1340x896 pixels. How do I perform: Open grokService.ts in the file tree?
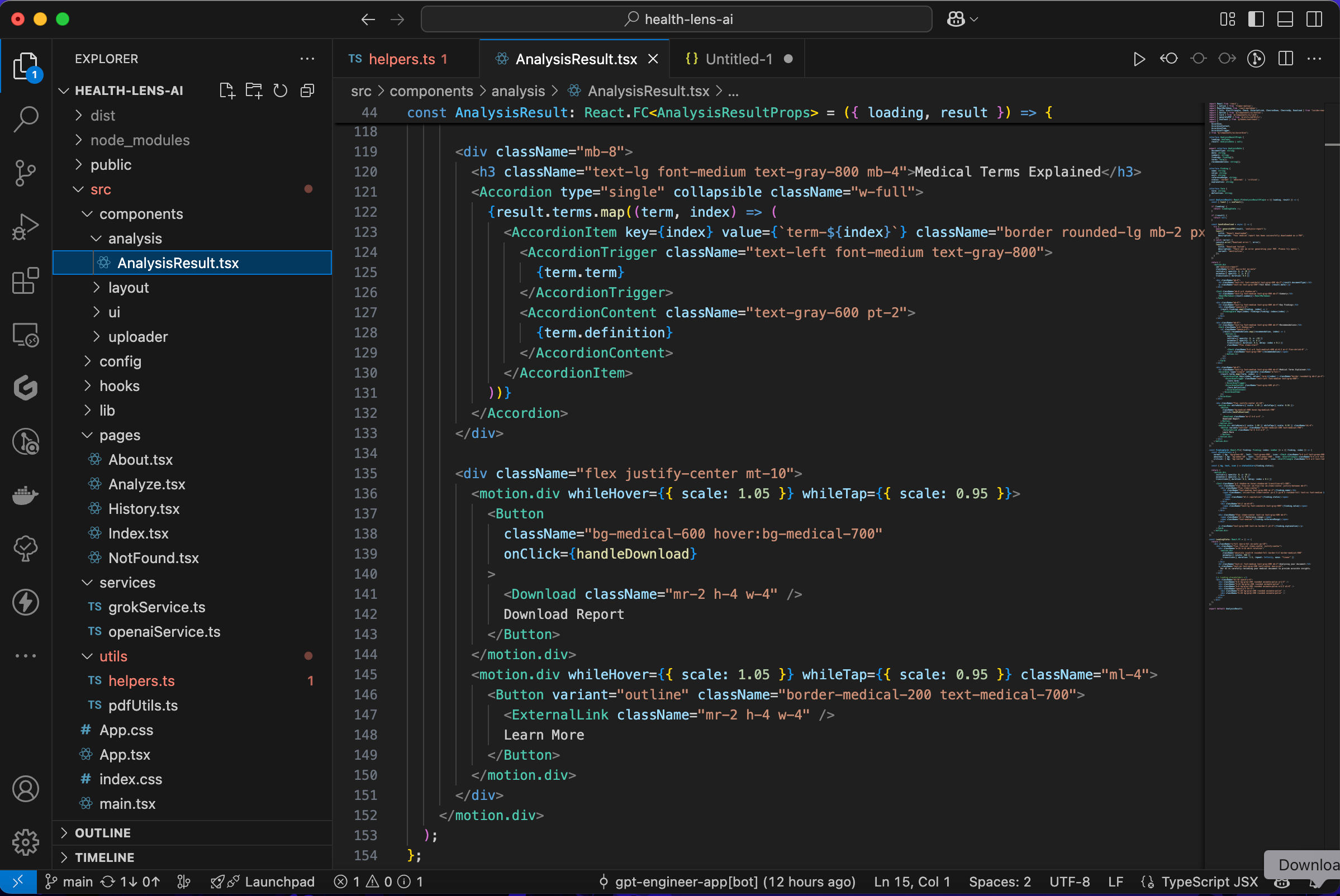(x=193, y=607)
